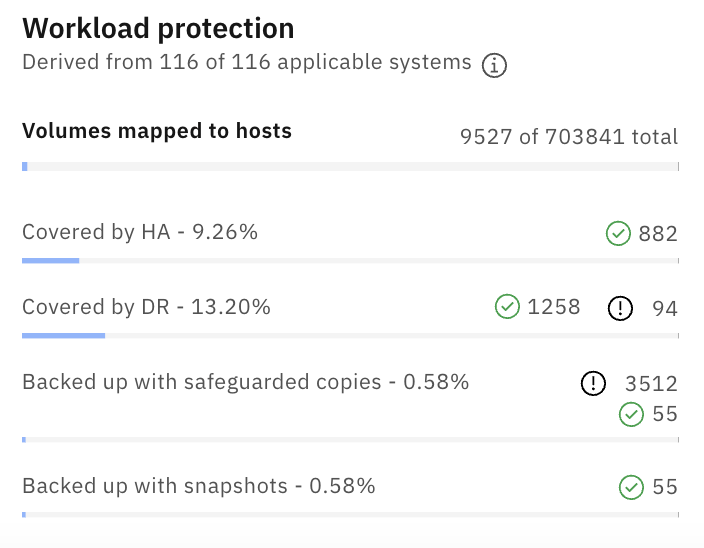
Task: Click green checkmark icon next to 882
Action: point(618,233)
